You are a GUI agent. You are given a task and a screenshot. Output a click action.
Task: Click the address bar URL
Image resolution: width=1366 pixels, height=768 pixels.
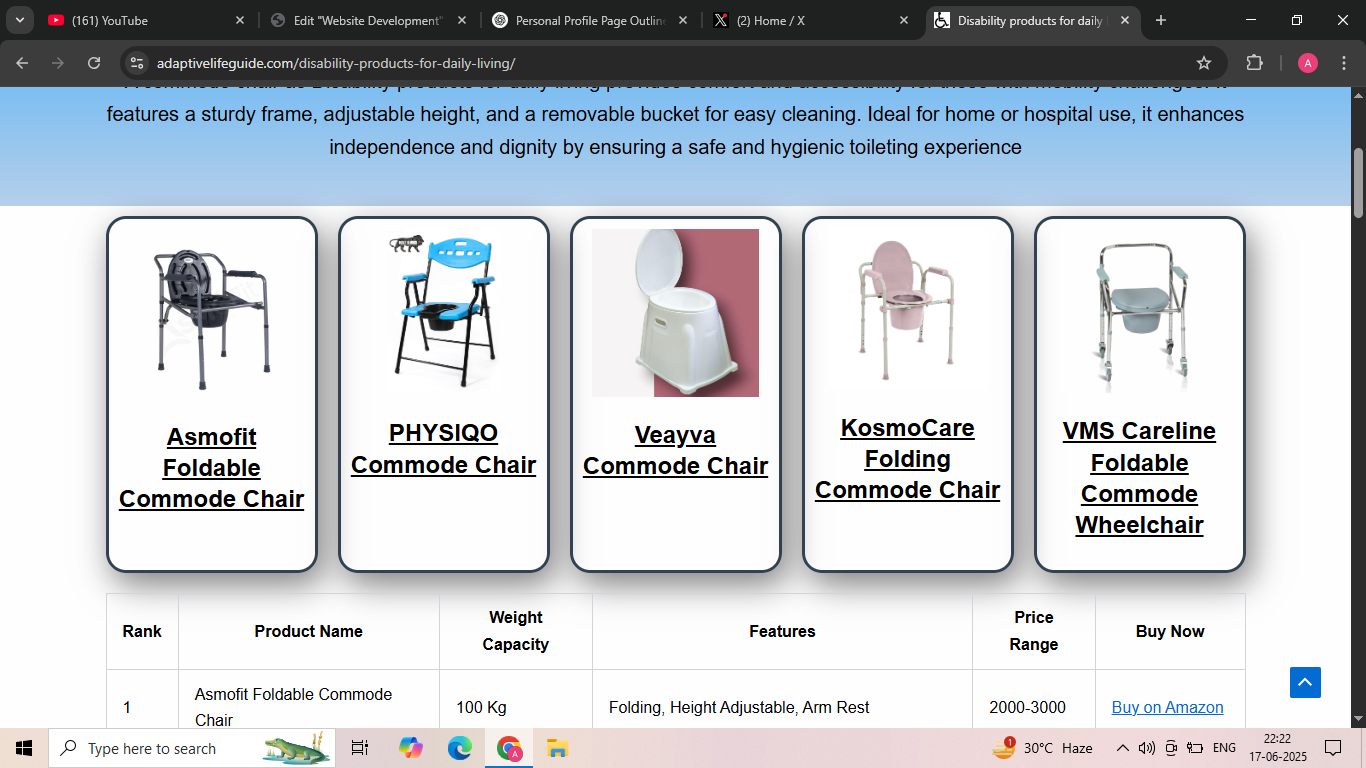(336, 63)
